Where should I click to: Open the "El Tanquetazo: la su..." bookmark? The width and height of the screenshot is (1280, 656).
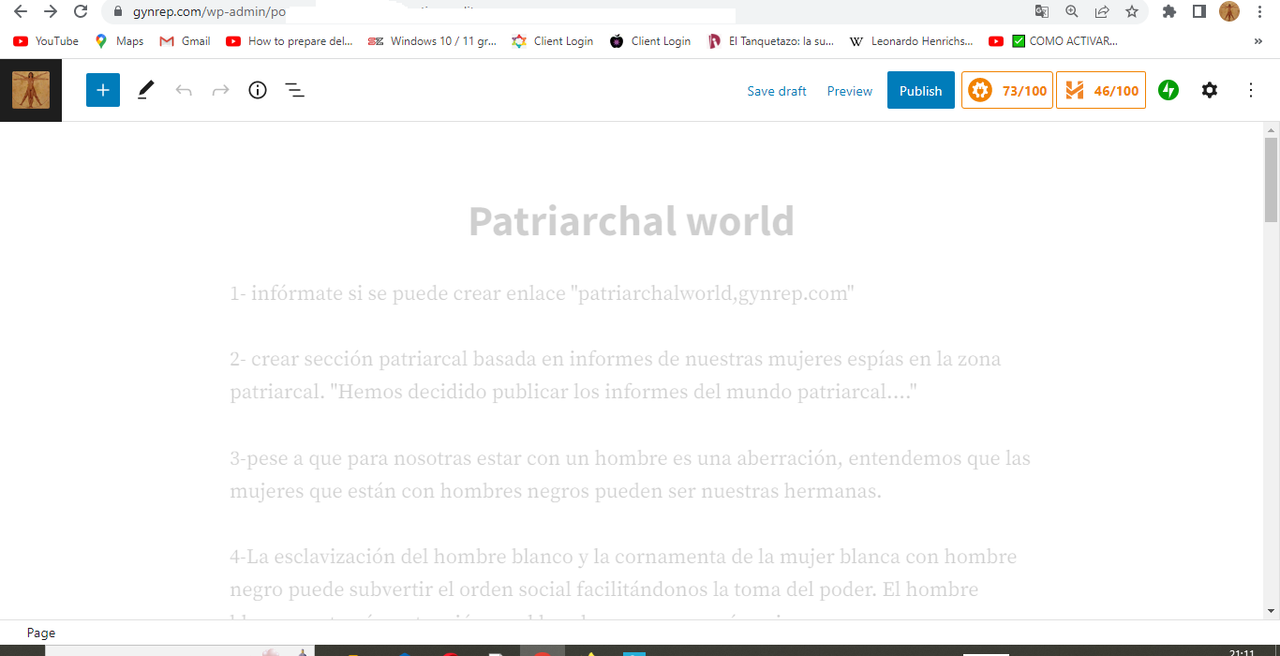click(770, 41)
